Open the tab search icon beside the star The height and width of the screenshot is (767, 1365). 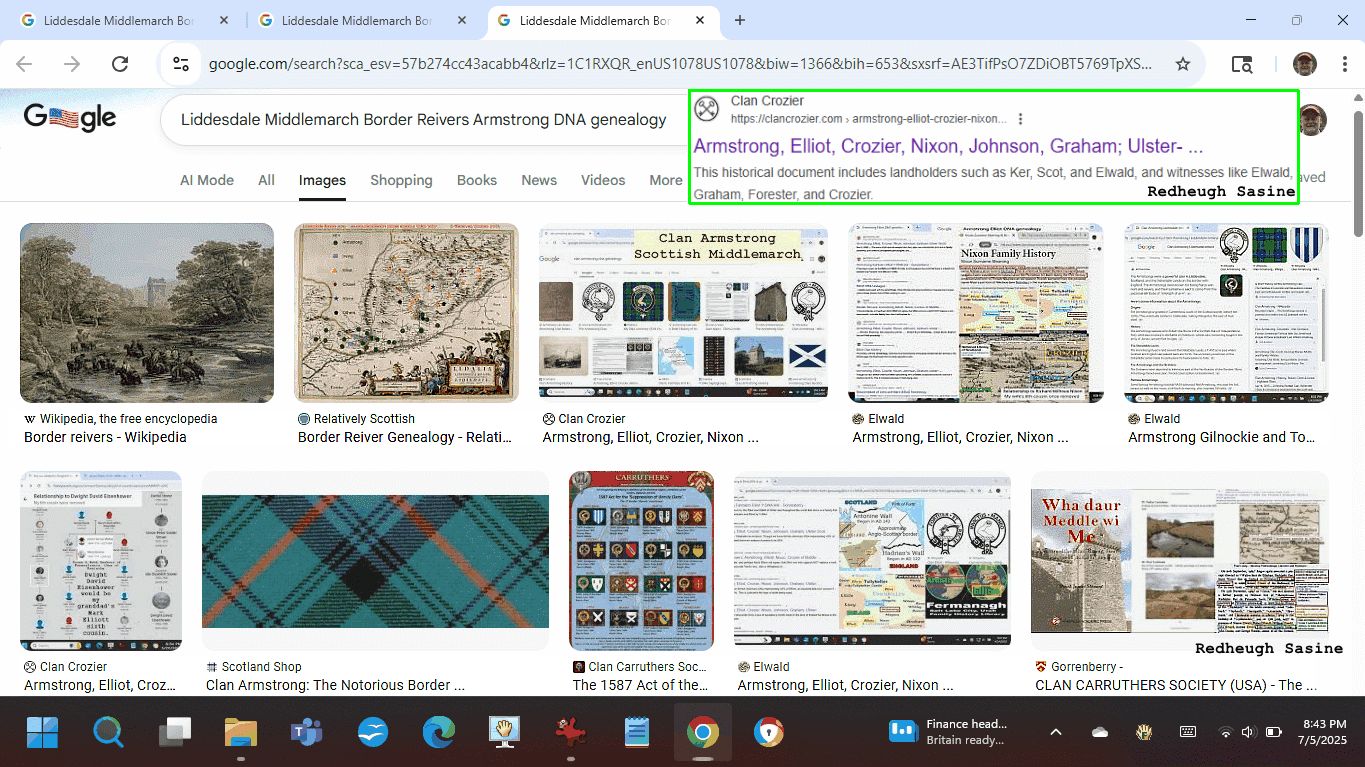pos(1242,64)
